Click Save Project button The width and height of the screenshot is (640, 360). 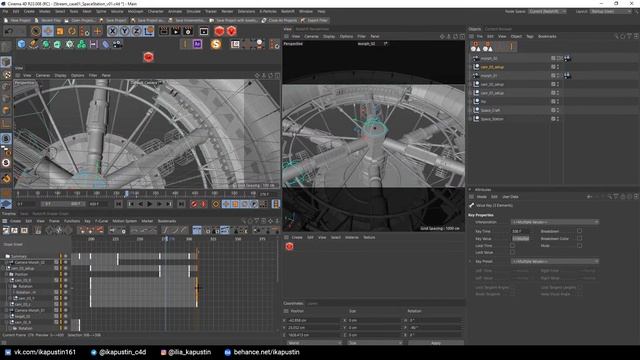click(x=113, y=20)
